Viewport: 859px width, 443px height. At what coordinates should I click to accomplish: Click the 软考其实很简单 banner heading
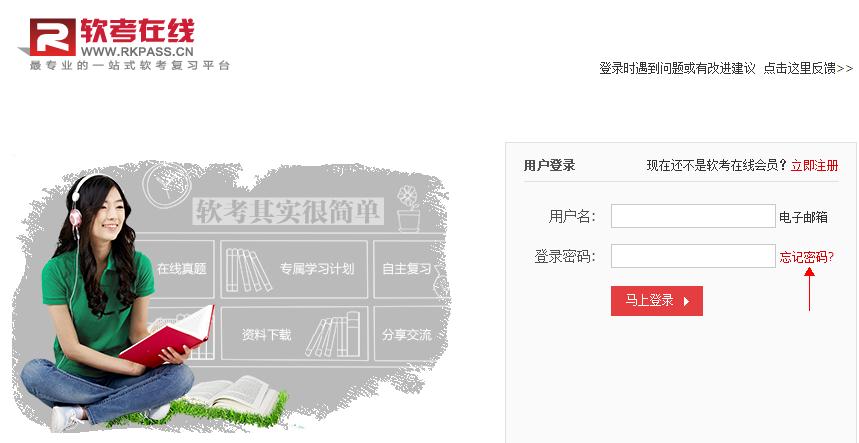click(288, 211)
